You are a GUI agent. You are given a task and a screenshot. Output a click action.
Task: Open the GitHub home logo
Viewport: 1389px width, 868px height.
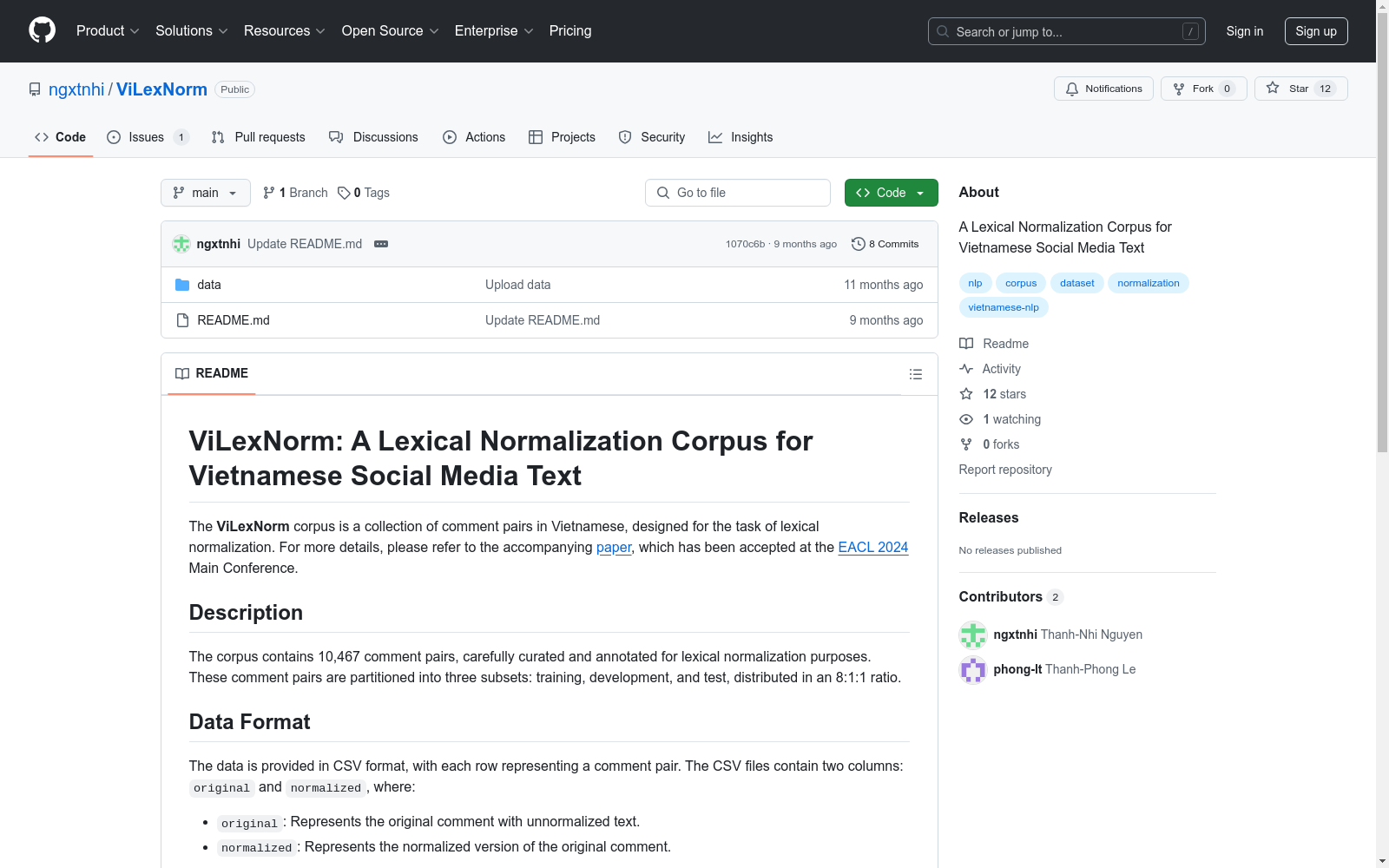tap(42, 30)
